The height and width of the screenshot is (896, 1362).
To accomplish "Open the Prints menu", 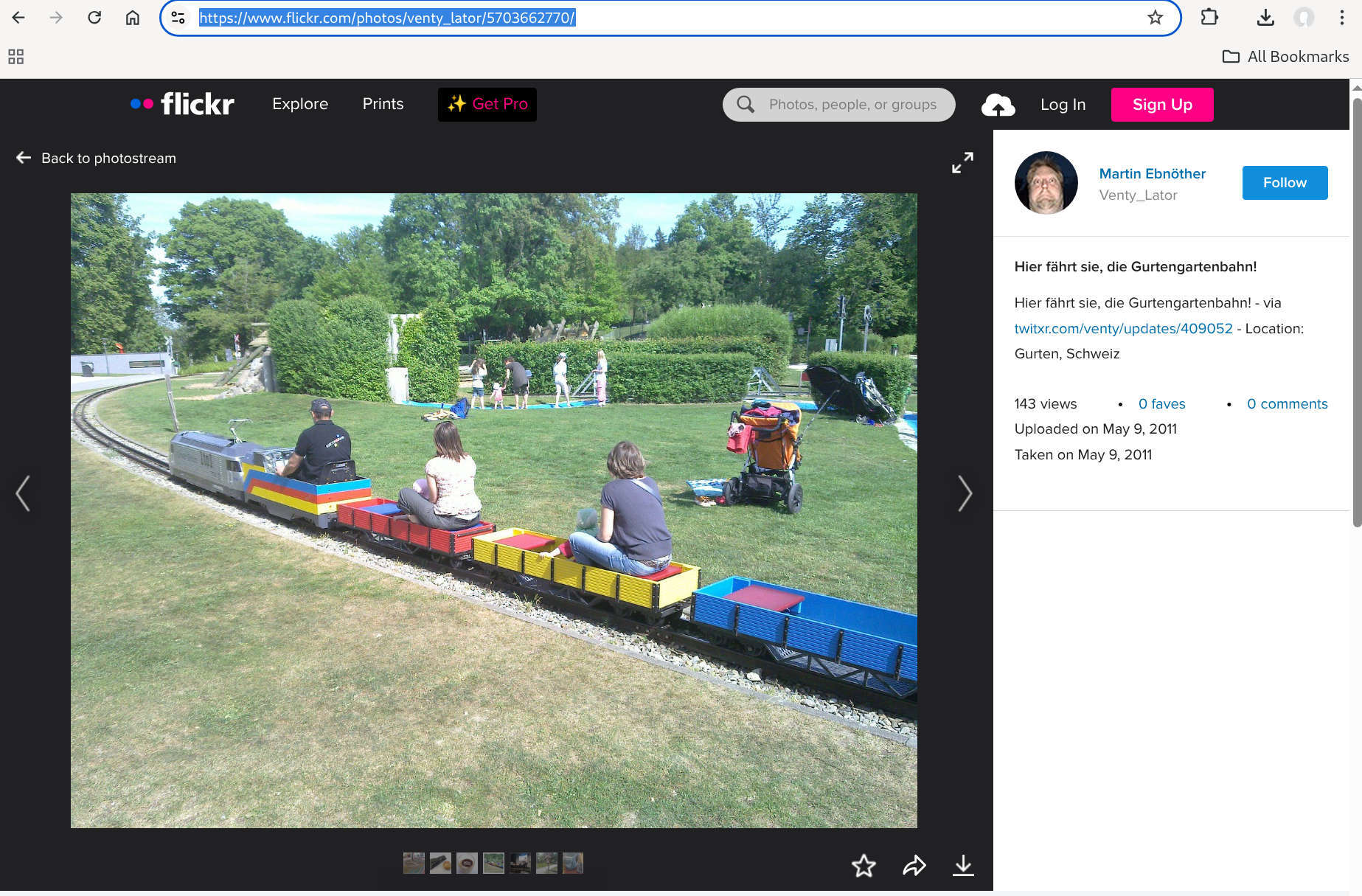I will coord(383,104).
